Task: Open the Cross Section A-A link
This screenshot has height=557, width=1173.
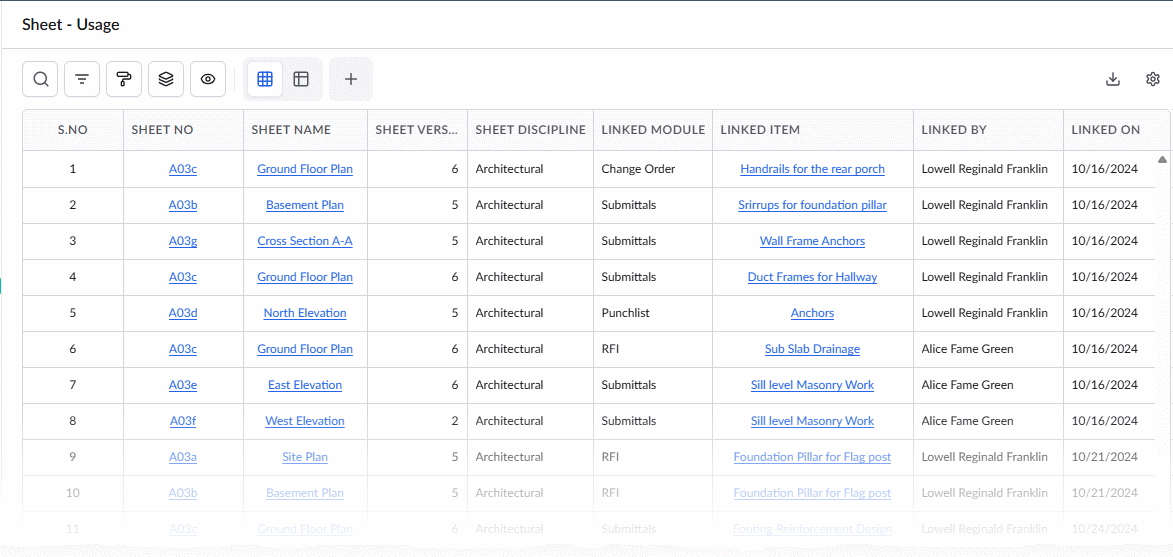Action: (305, 241)
